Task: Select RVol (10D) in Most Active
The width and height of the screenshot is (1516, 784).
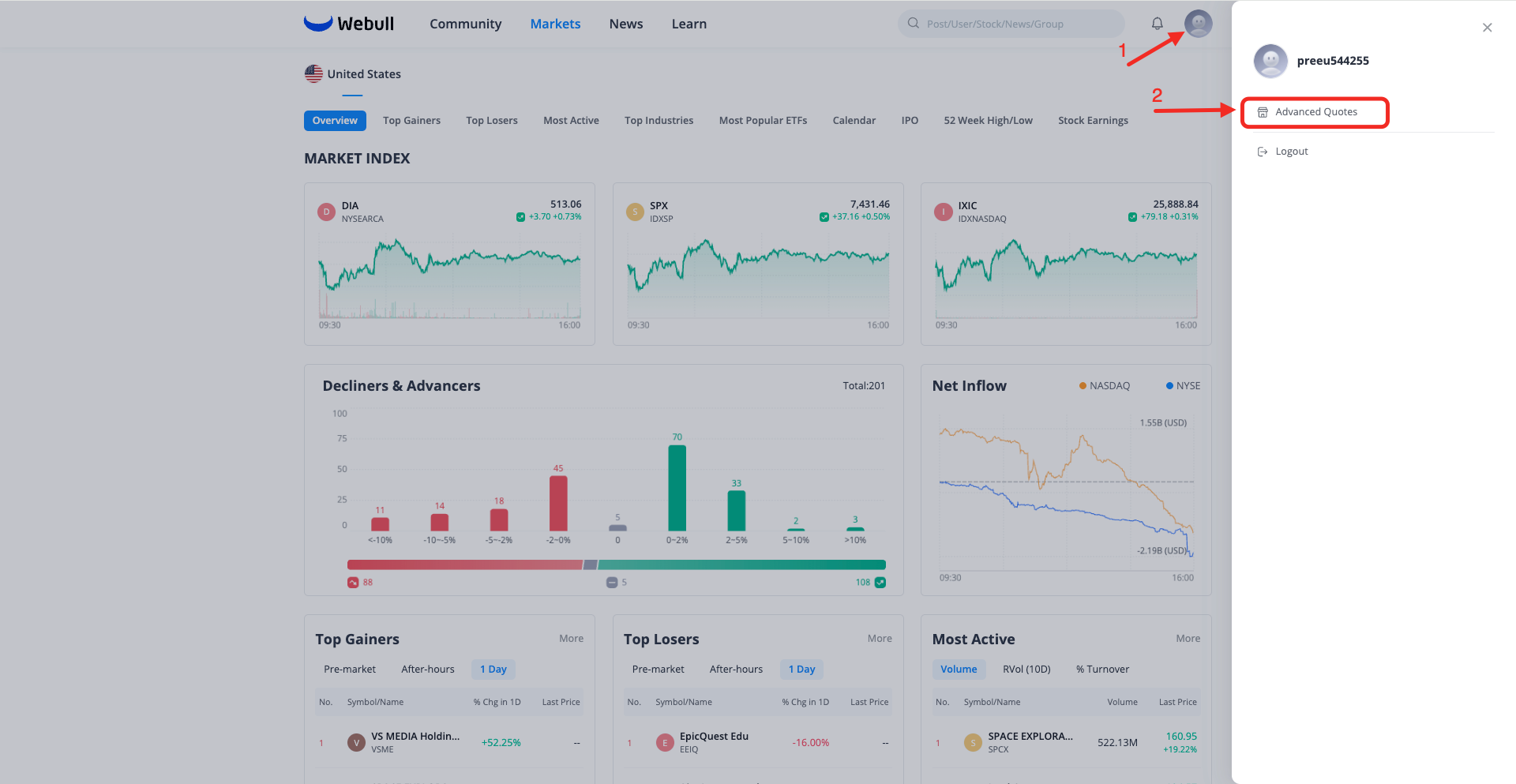Action: click(1026, 669)
